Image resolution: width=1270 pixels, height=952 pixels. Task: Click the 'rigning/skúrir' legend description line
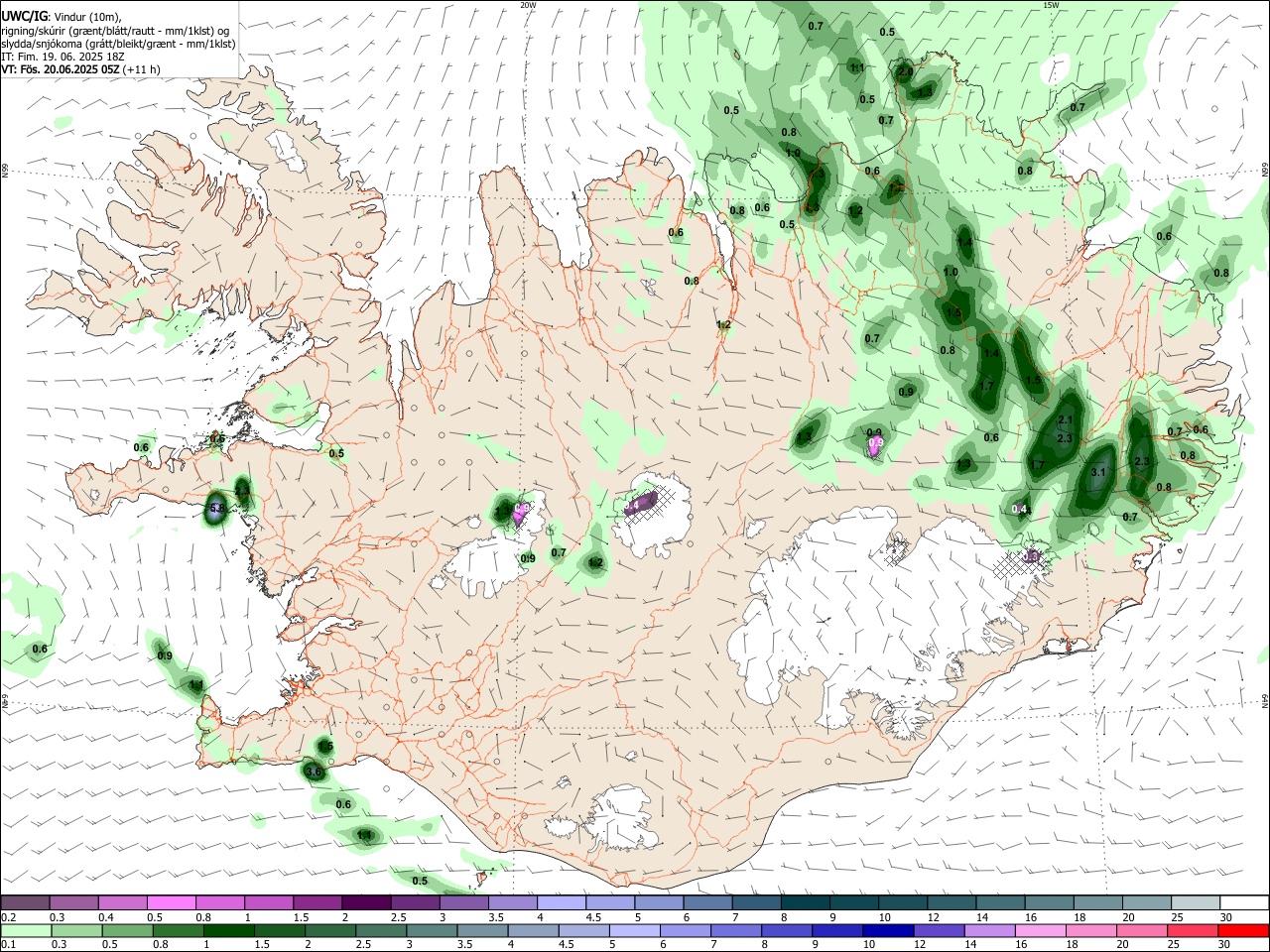pos(114,31)
